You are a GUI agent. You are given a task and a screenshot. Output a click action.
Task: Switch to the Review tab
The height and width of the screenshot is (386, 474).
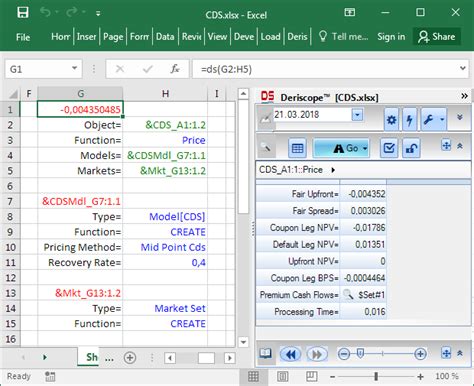192,37
